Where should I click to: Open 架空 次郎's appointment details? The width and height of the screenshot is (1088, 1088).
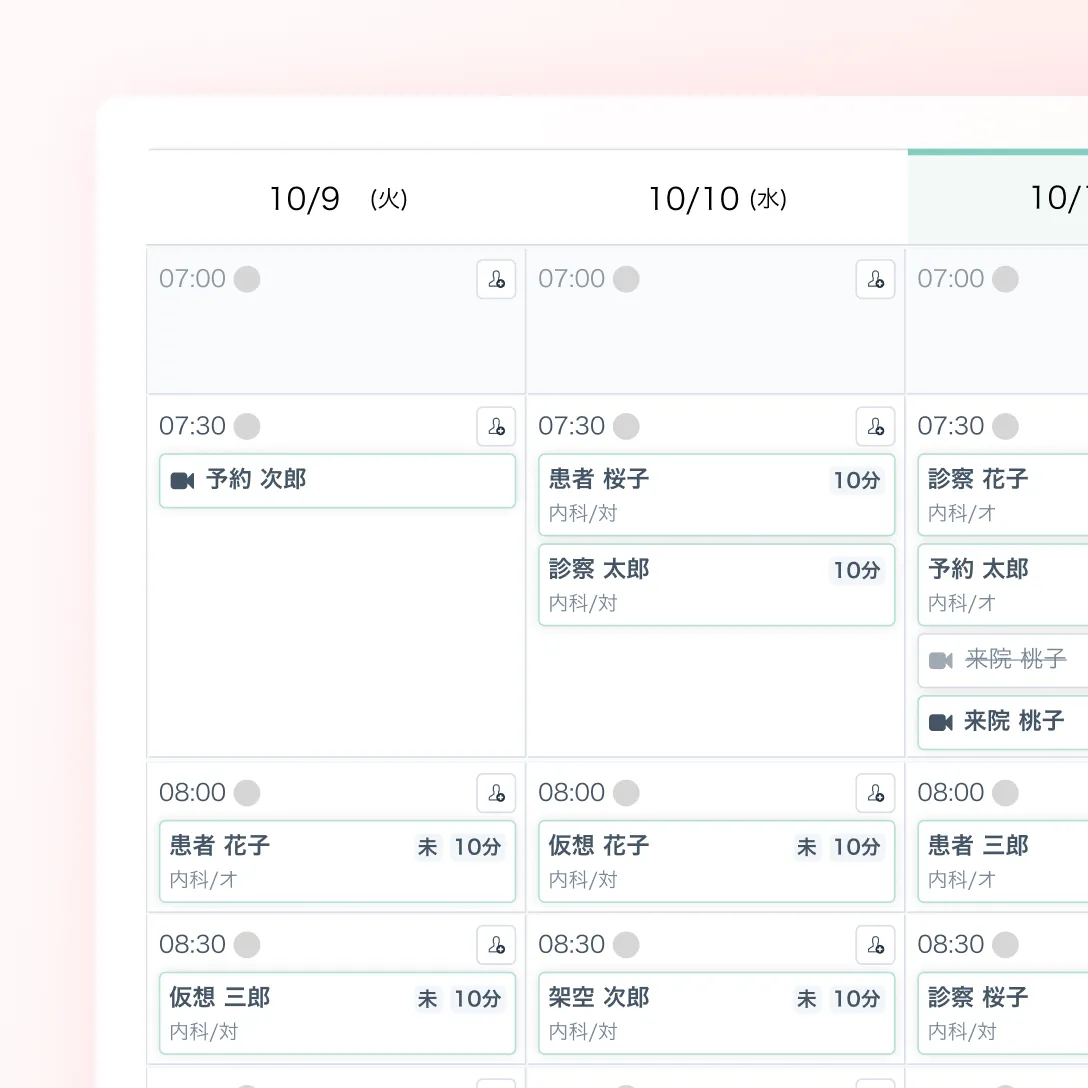(x=715, y=1012)
